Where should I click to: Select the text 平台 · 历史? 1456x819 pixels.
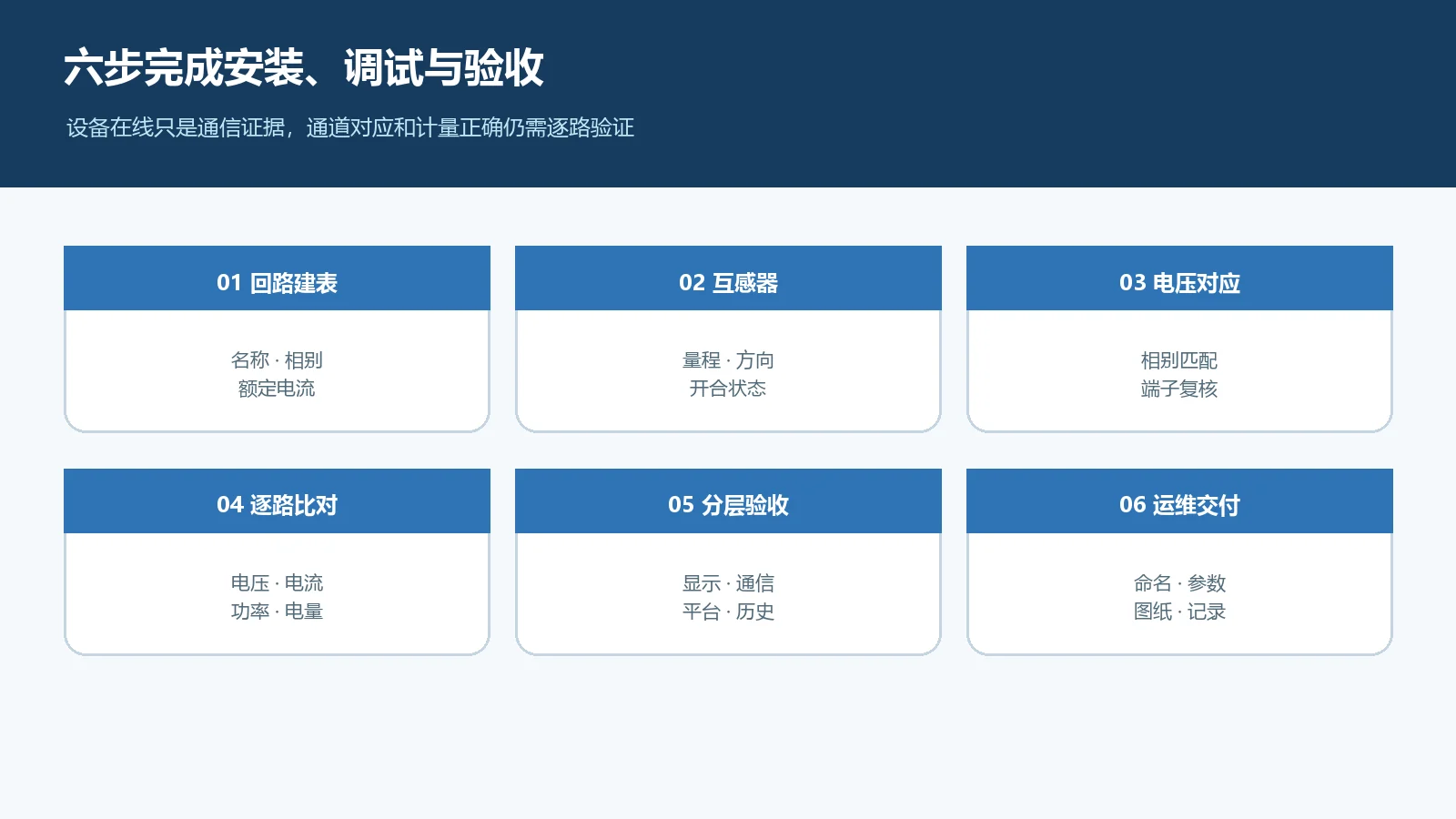click(x=728, y=612)
